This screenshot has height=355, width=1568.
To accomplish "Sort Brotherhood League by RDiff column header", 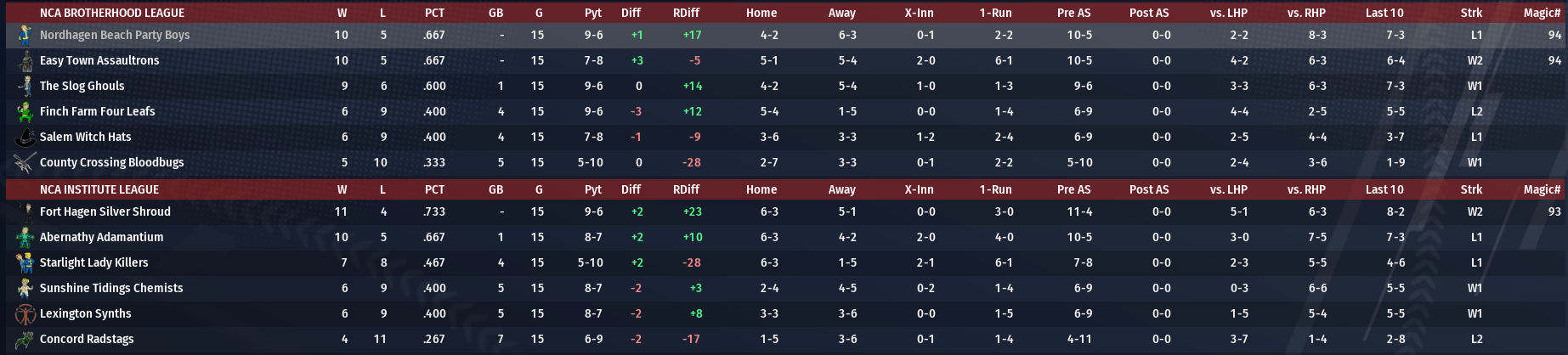I will click(686, 13).
